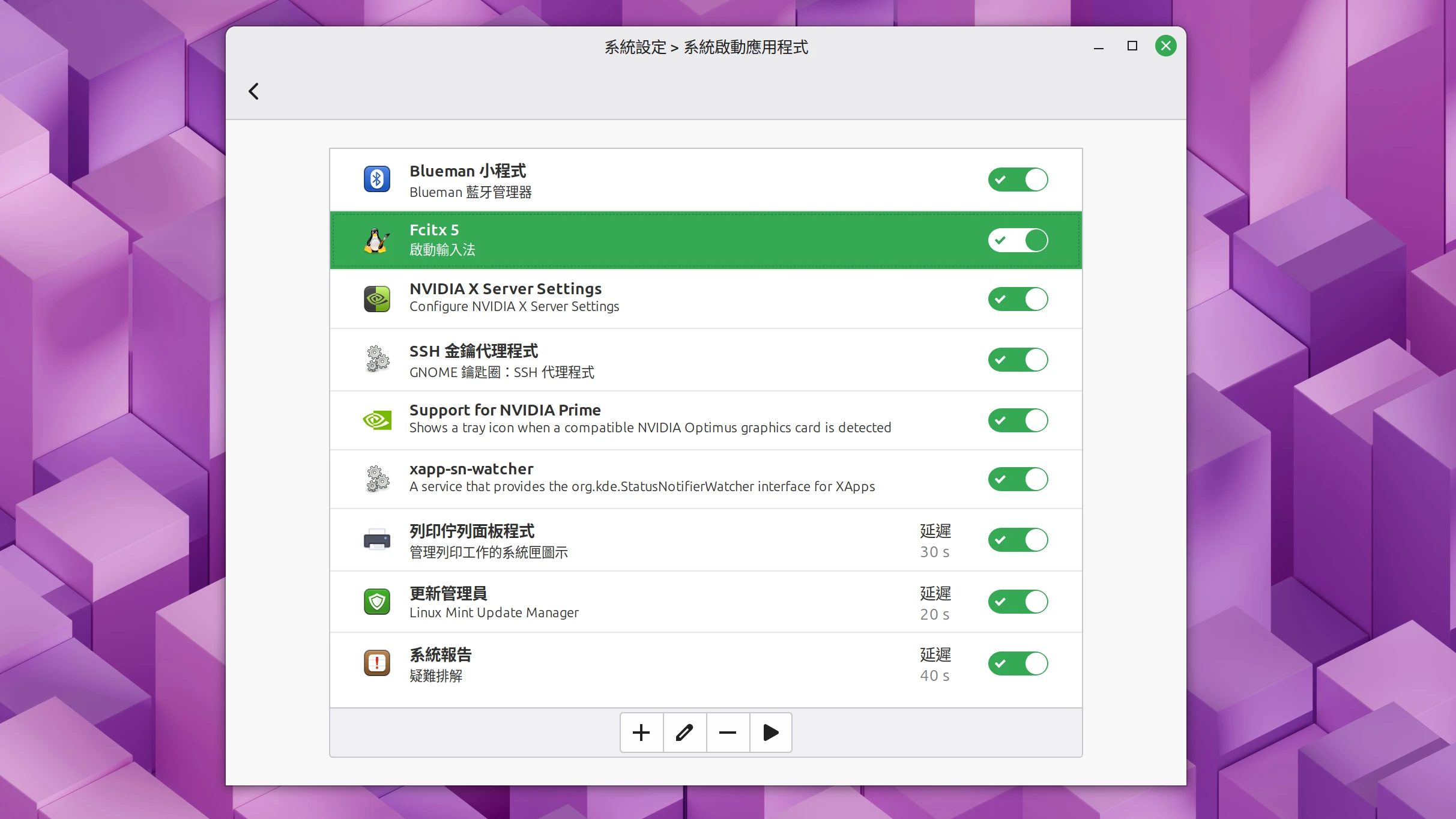Click the SSH 金鑰代理程式 gears icon
The height and width of the screenshot is (819, 1456).
(376, 360)
